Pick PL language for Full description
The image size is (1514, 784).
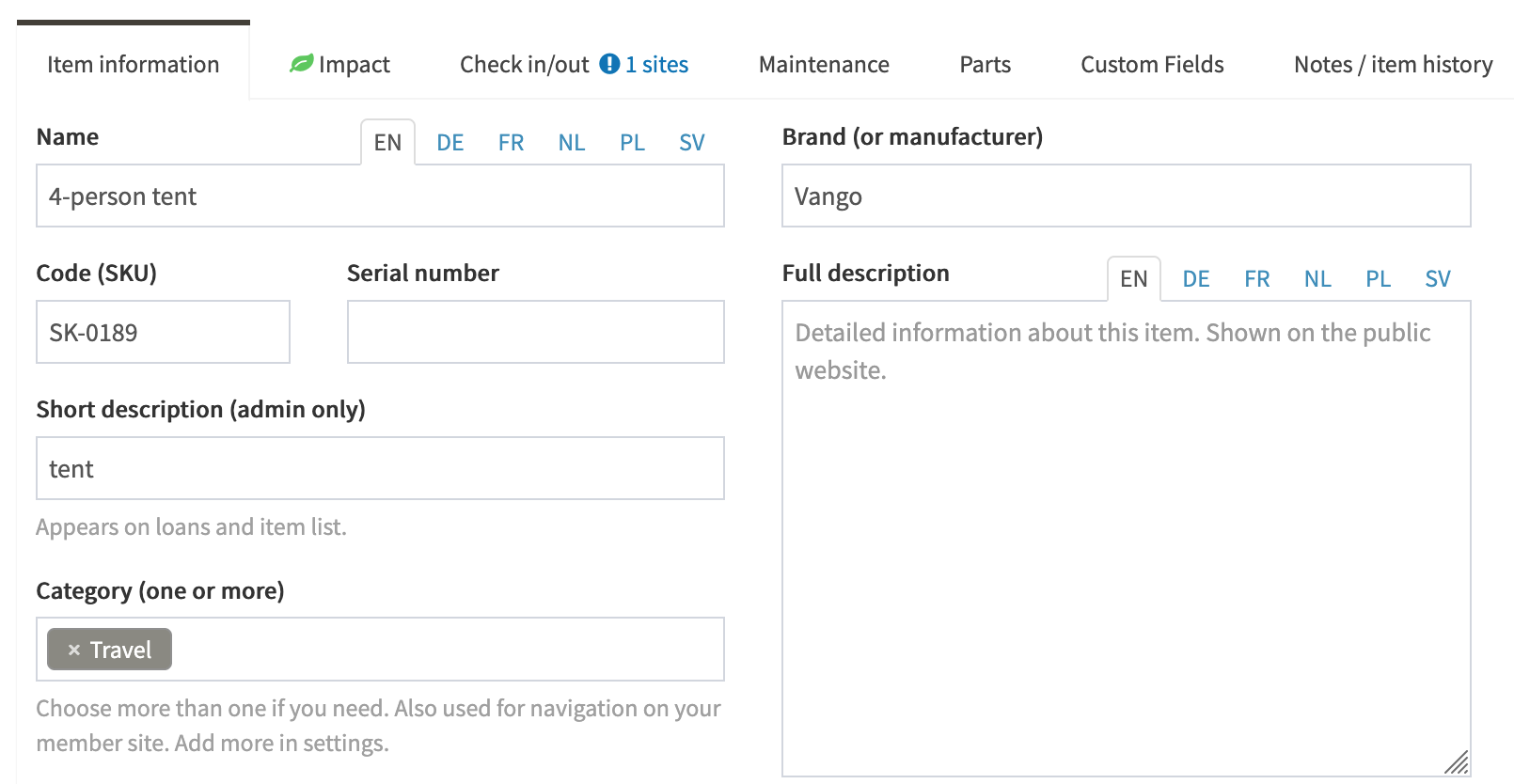[x=1378, y=279]
